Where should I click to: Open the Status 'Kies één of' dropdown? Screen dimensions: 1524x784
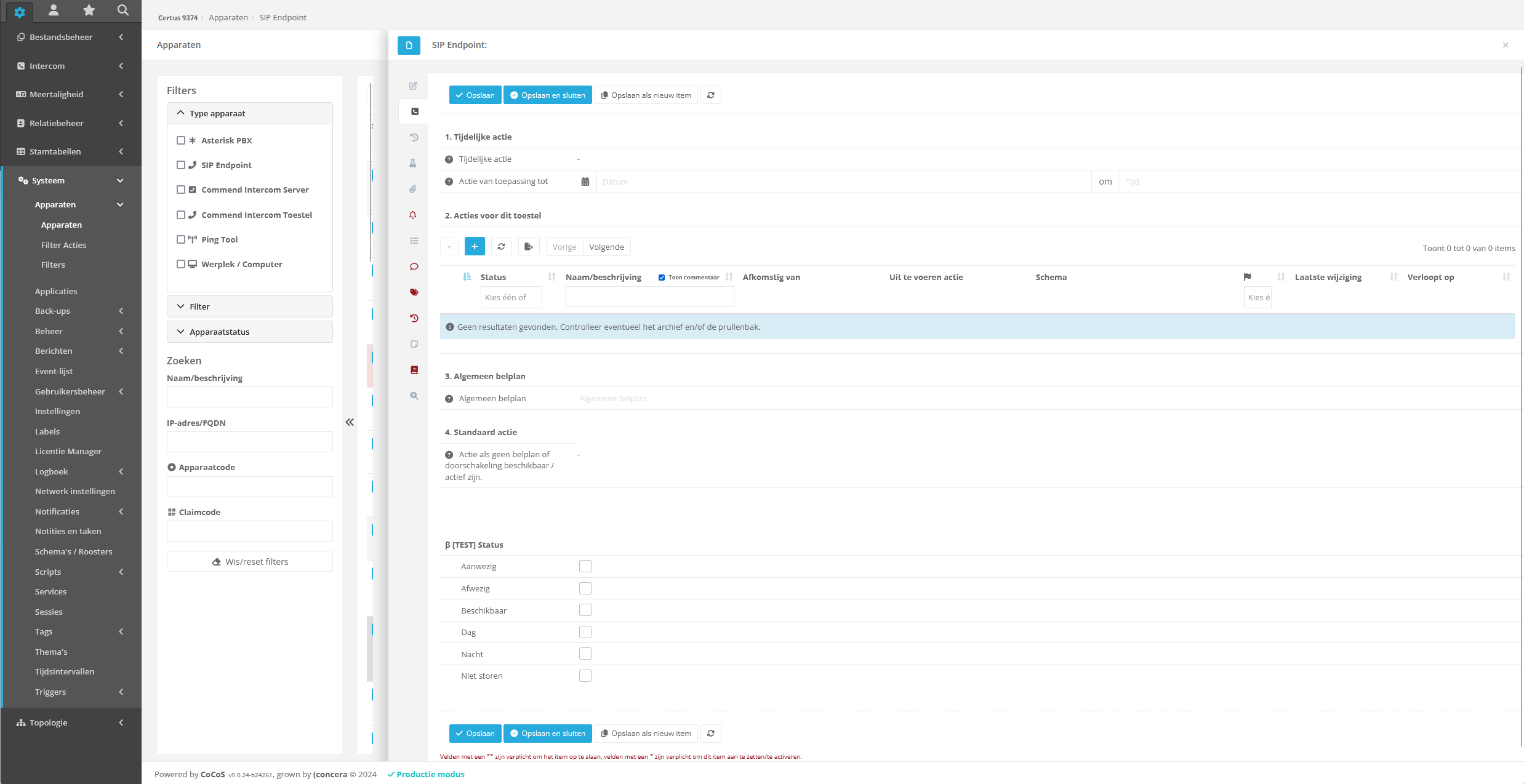[511, 297]
